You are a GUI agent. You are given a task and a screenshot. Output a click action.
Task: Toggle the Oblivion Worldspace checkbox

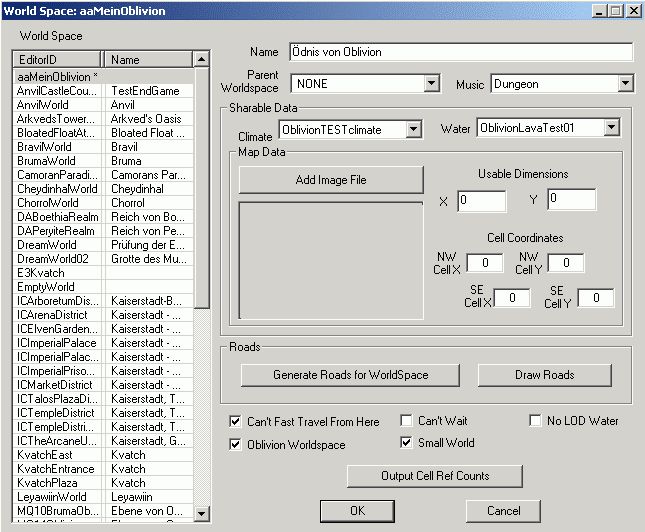235,444
